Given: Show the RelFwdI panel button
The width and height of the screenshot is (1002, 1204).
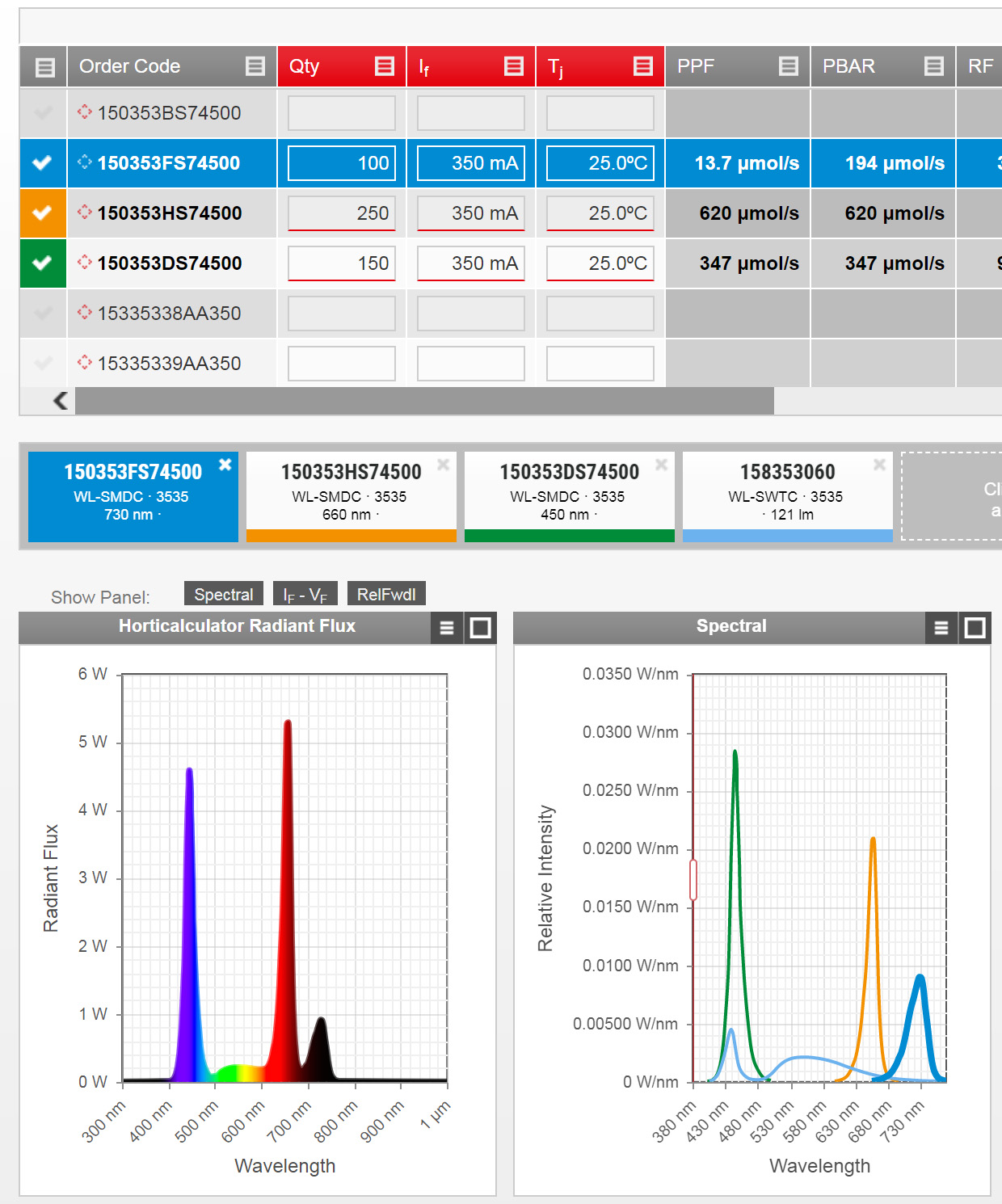Looking at the screenshot, I should [386, 594].
